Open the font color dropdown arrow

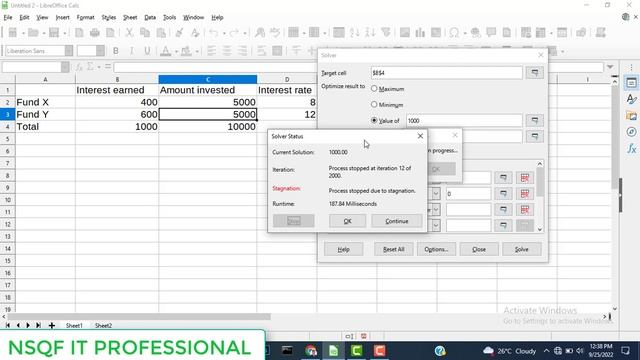pyautogui.click(x=176, y=51)
